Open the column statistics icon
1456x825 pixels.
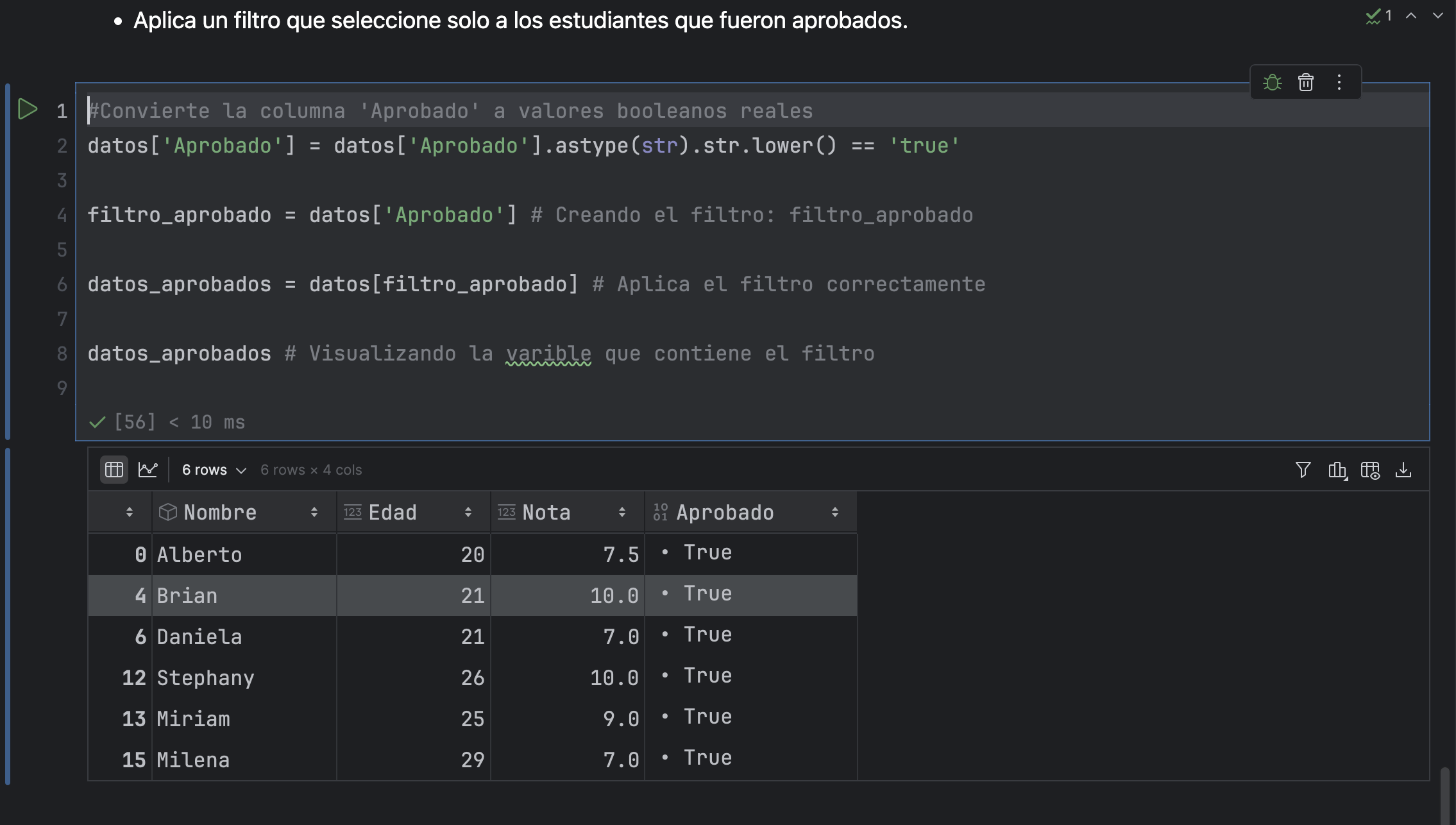click(x=1337, y=470)
